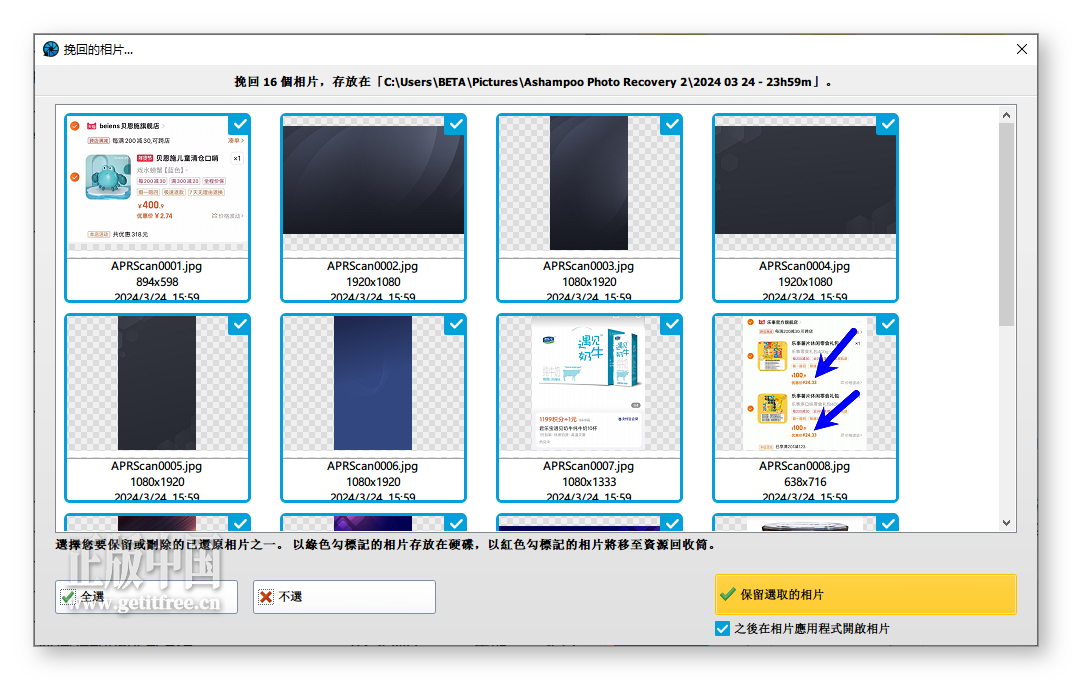Screen dimensions: 1072x680
Task: Click the 全選 select-all button
Action: pos(146,597)
